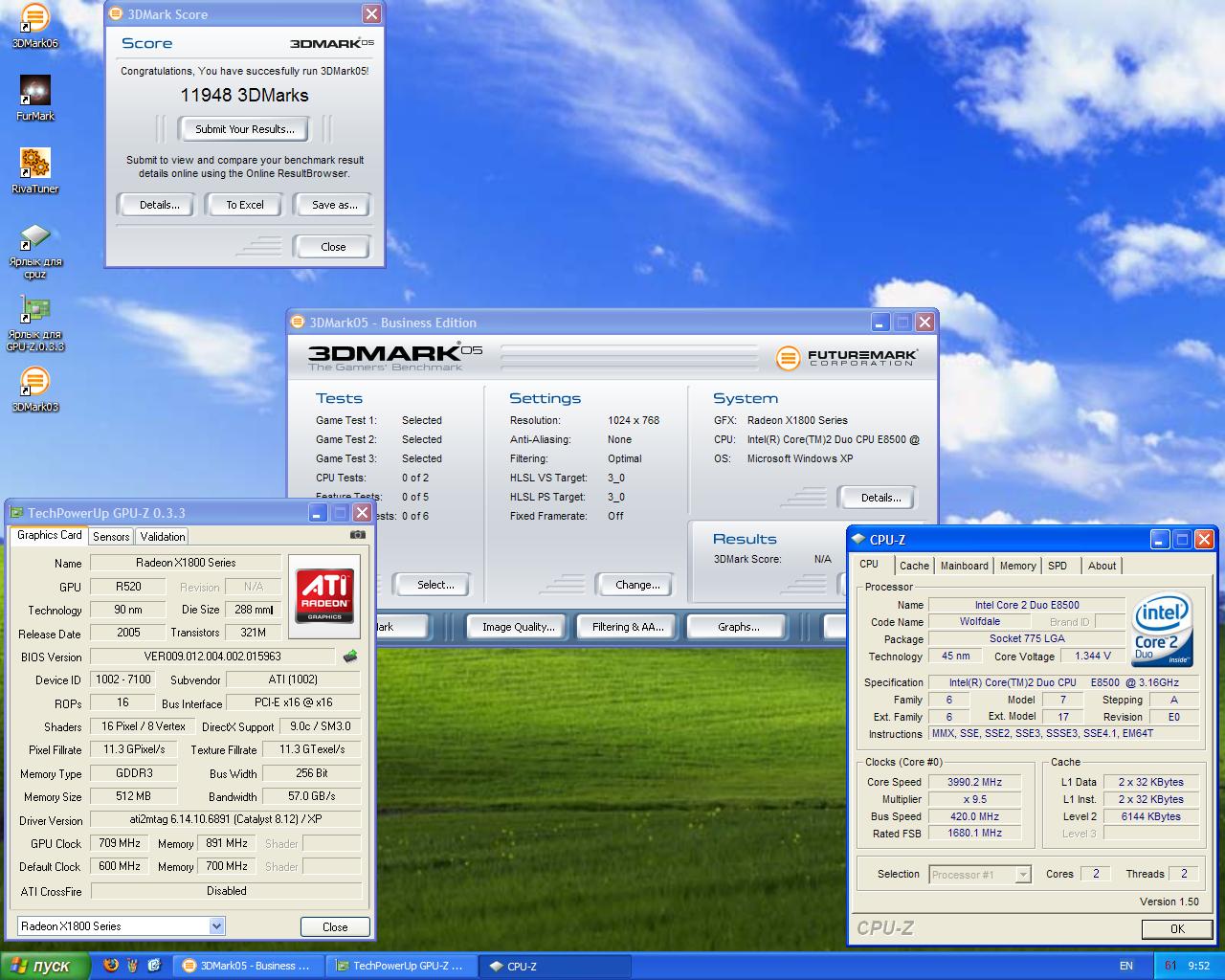The image size is (1225, 980).
Task: Click the EN language indicator
Action: click(1126, 966)
